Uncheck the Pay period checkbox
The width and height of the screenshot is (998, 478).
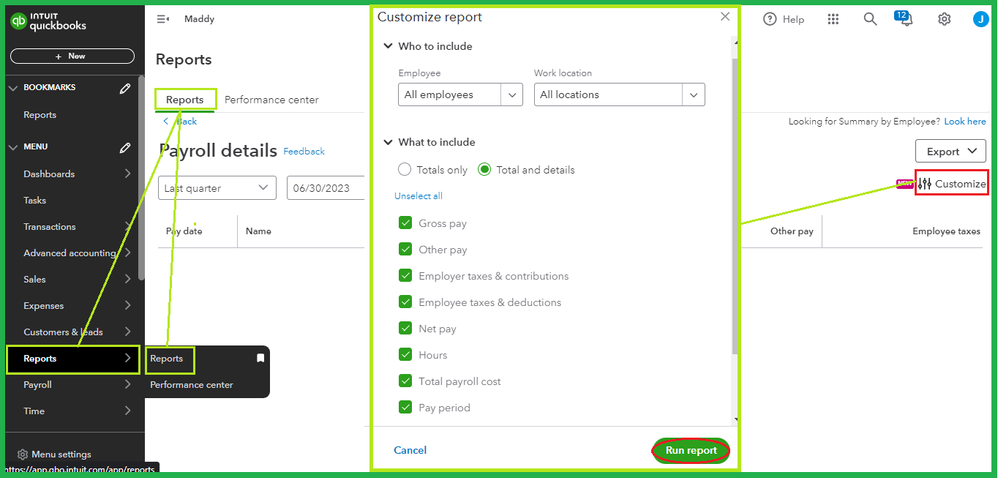(405, 407)
